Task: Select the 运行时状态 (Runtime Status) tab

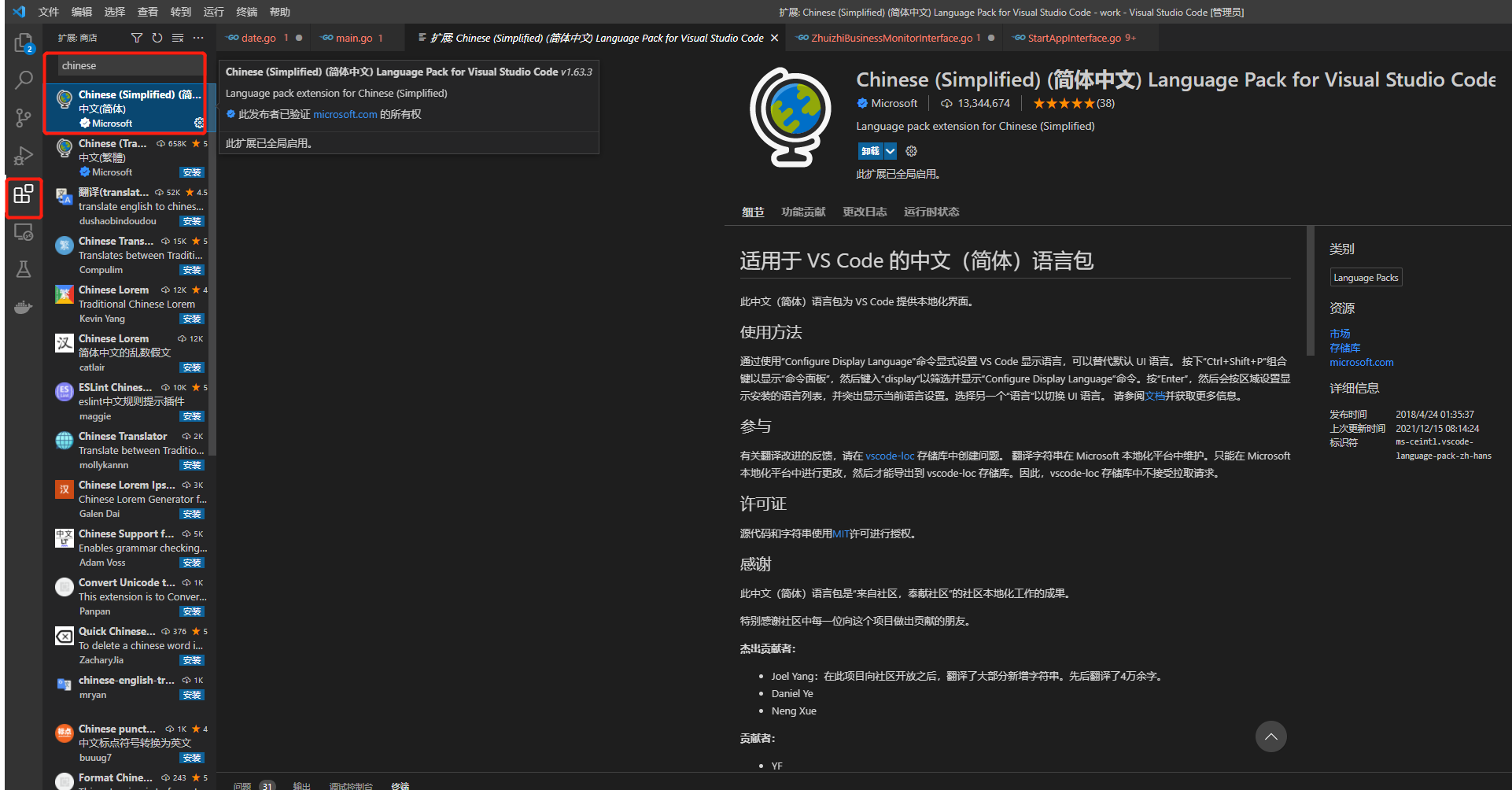Action: coord(931,212)
